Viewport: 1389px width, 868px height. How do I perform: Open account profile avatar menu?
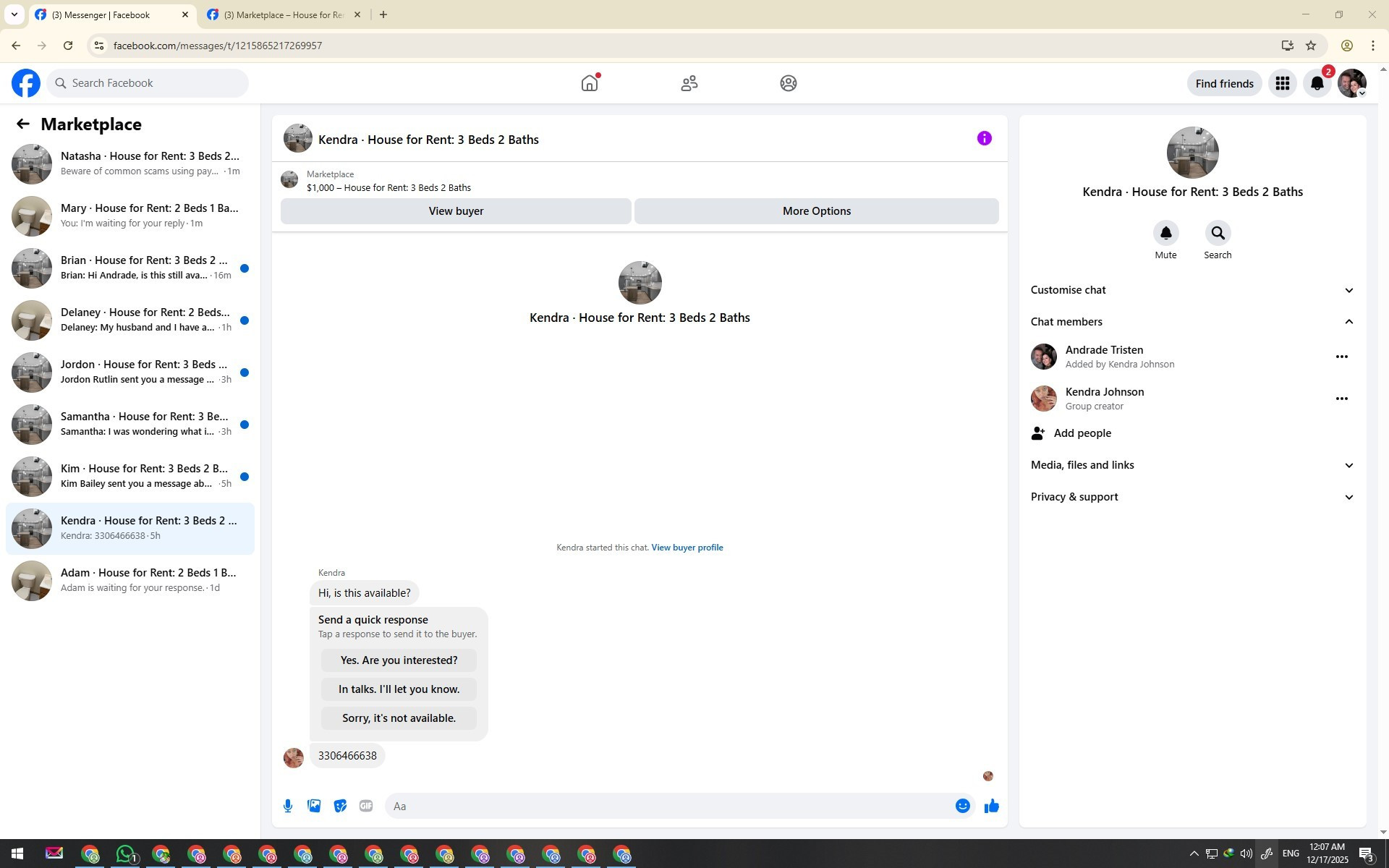click(1351, 84)
